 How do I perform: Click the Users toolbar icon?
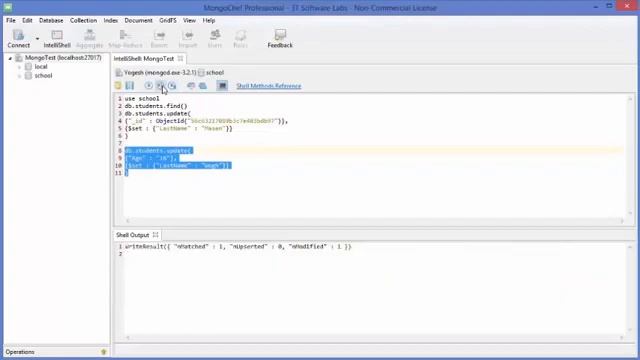(x=215, y=39)
